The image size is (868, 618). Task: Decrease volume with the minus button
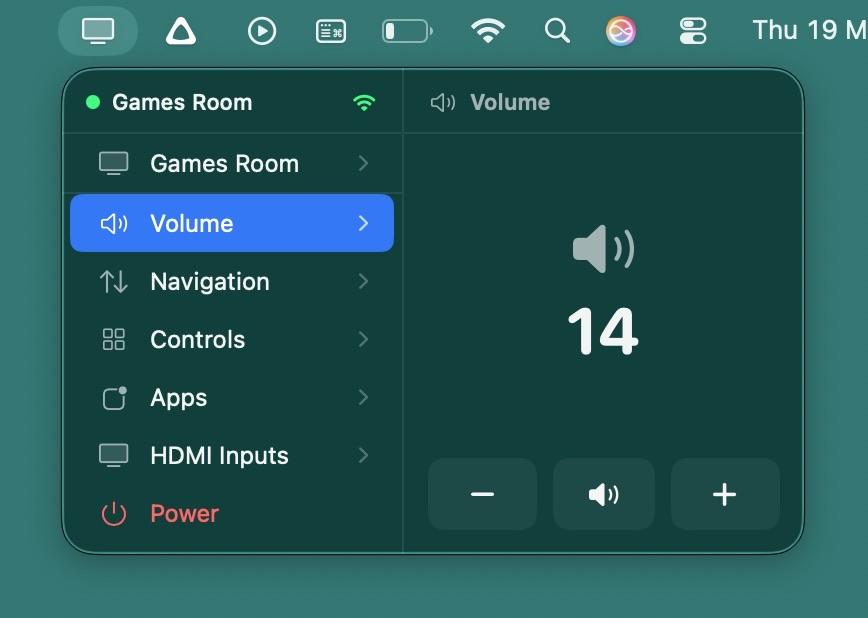pyautogui.click(x=482, y=494)
